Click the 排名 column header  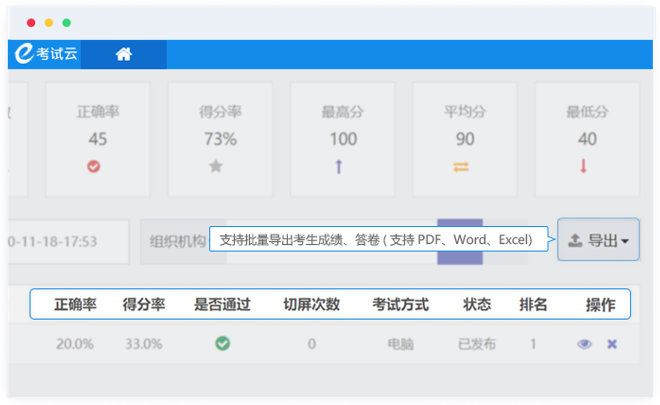pyautogui.click(x=533, y=304)
